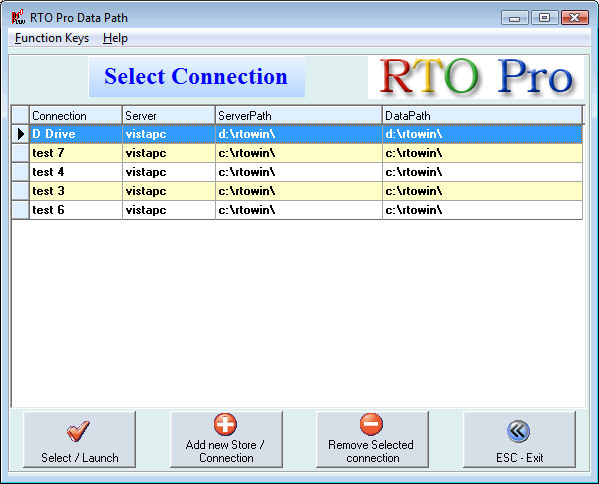
Task: Click the DataPath column header
Action: 482,115
